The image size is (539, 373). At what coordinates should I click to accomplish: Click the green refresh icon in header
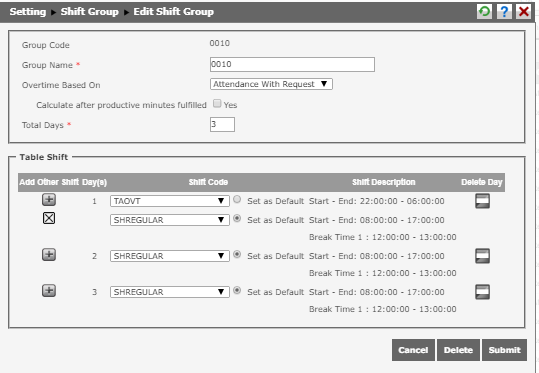484,12
